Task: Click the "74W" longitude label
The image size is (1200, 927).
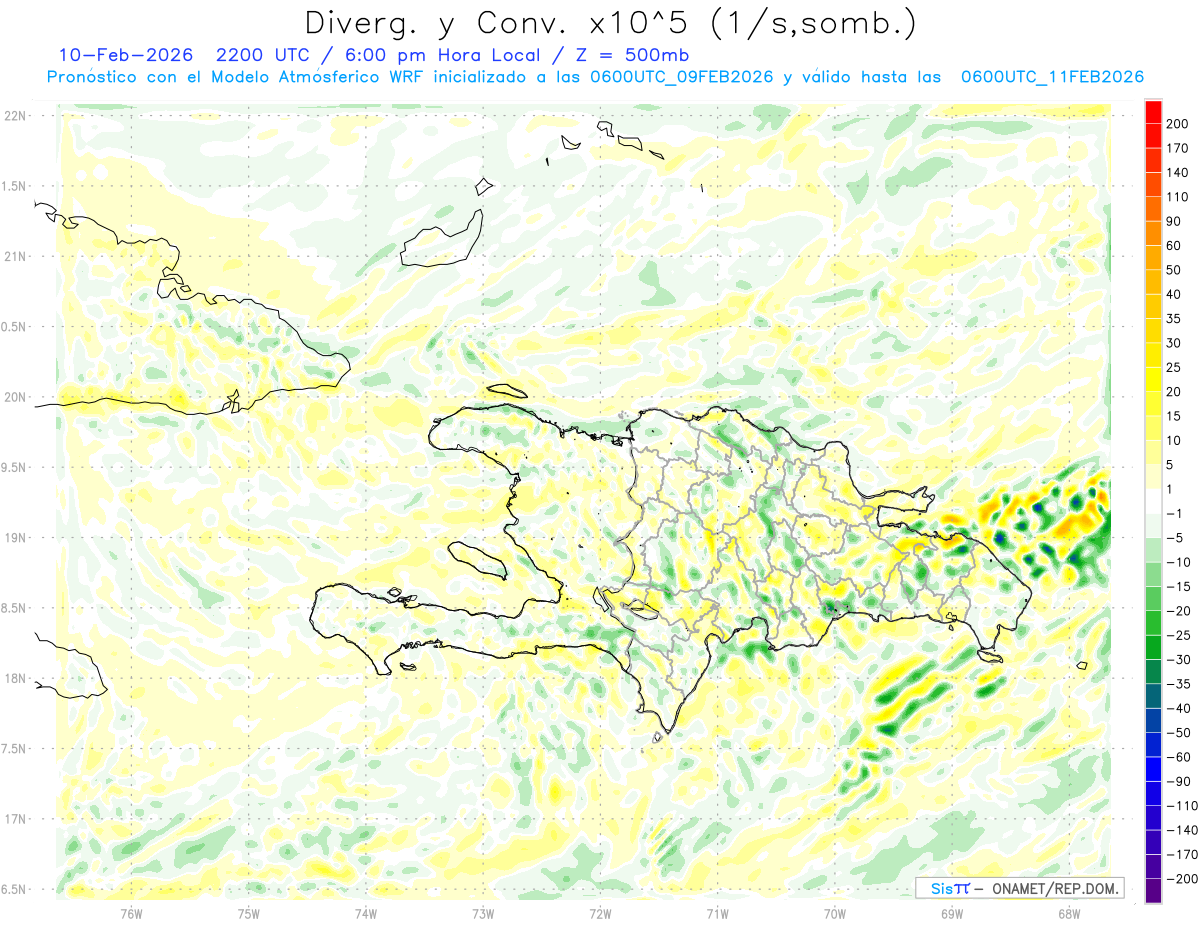Action: click(x=366, y=912)
